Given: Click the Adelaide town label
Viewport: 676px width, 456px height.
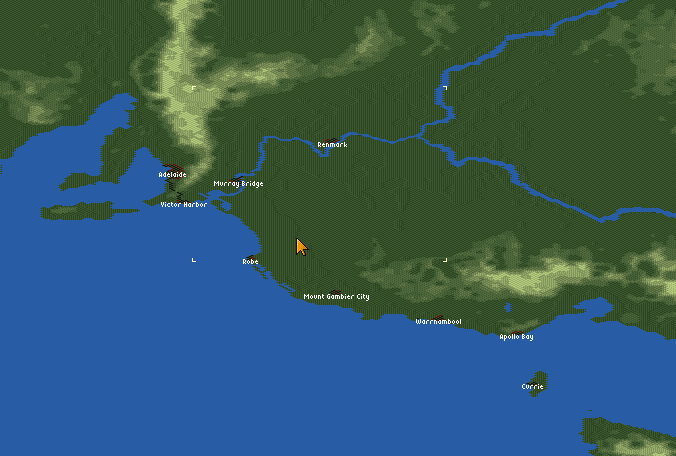Looking at the screenshot, I should click(172, 175).
